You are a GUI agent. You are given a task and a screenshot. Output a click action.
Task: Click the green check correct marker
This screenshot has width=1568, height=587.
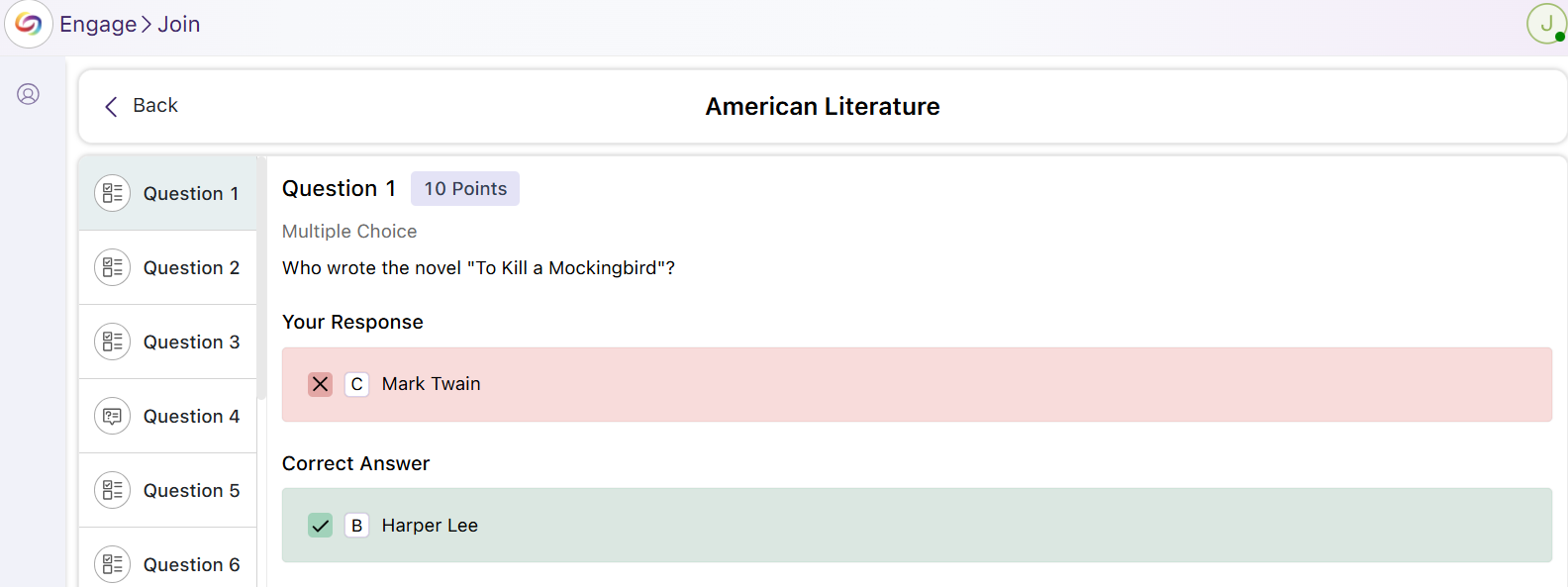click(x=320, y=526)
